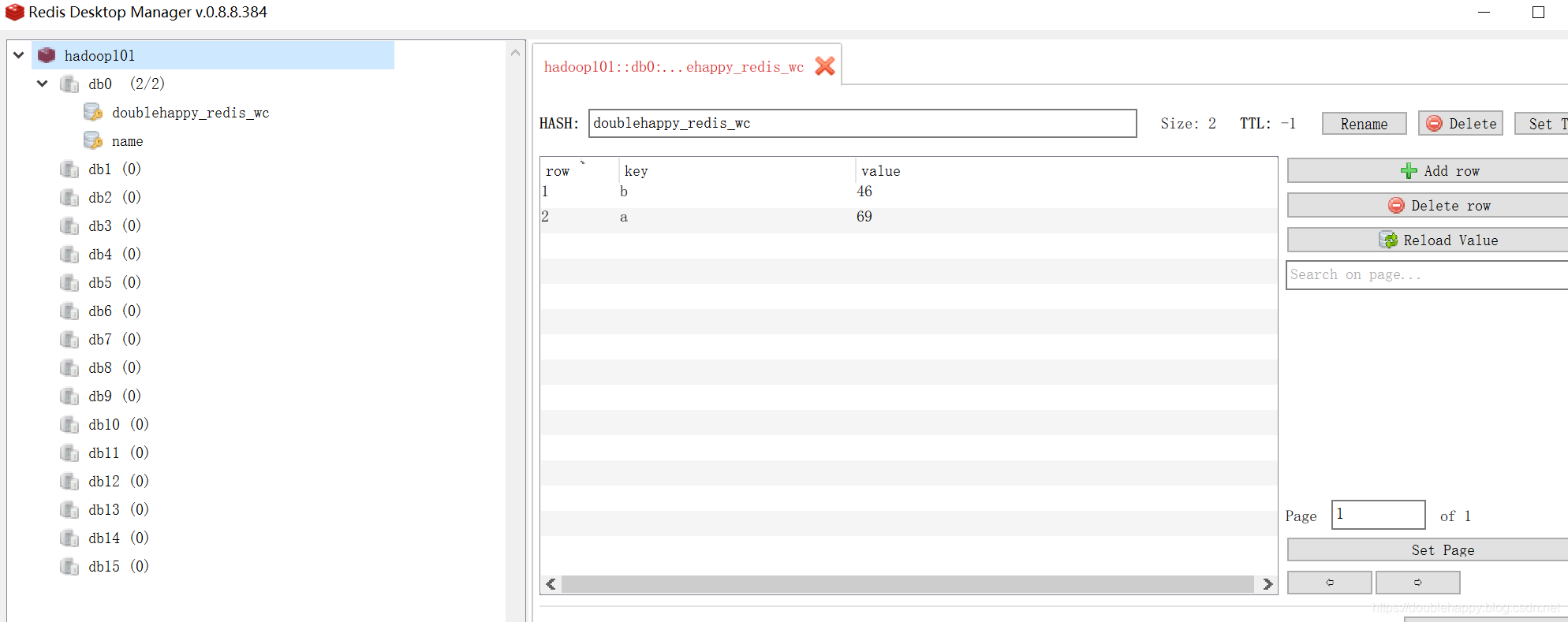
Task: Click the db12 database icon
Action: [x=69, y=481]
